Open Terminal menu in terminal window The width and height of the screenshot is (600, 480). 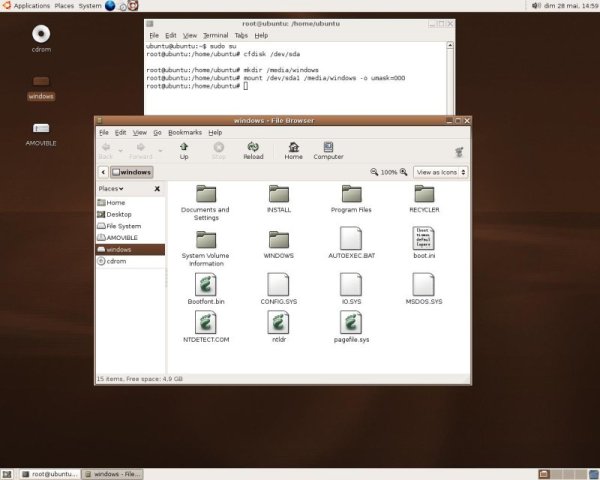point(215,35)
